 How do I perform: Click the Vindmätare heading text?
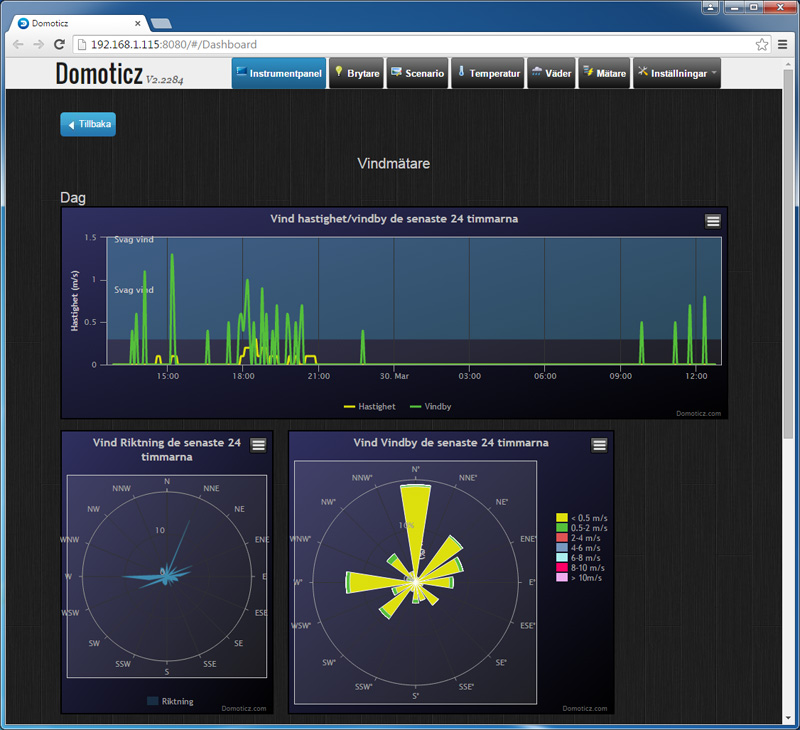tap(393, 164)
